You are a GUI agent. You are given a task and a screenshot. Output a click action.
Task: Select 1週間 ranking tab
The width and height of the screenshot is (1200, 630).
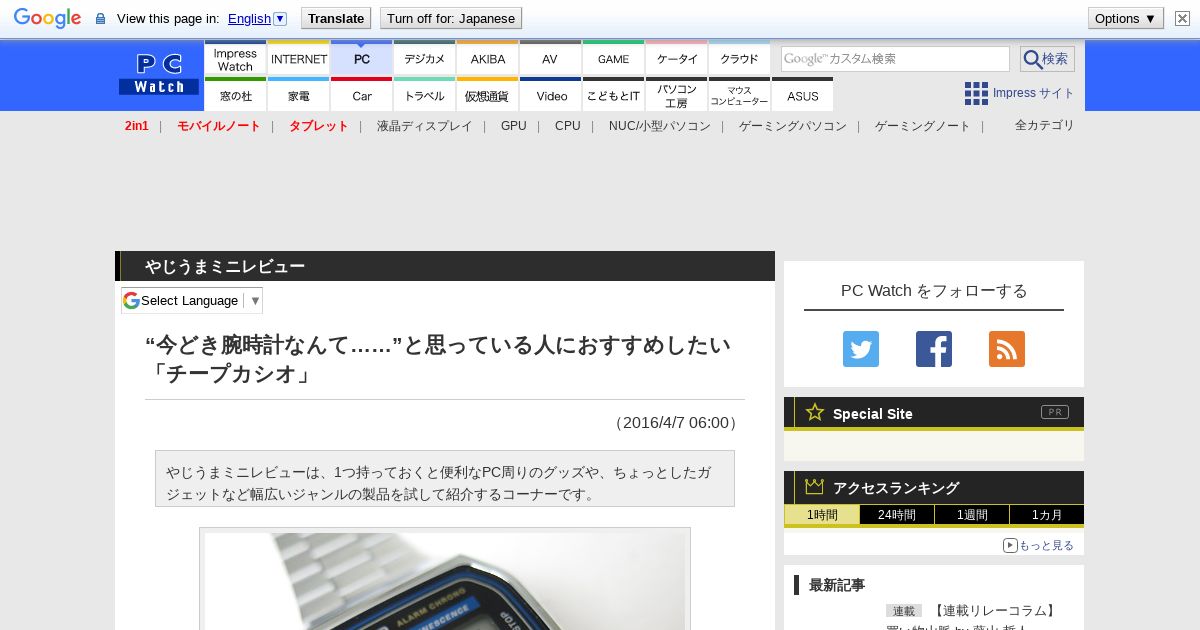(972, 515)
